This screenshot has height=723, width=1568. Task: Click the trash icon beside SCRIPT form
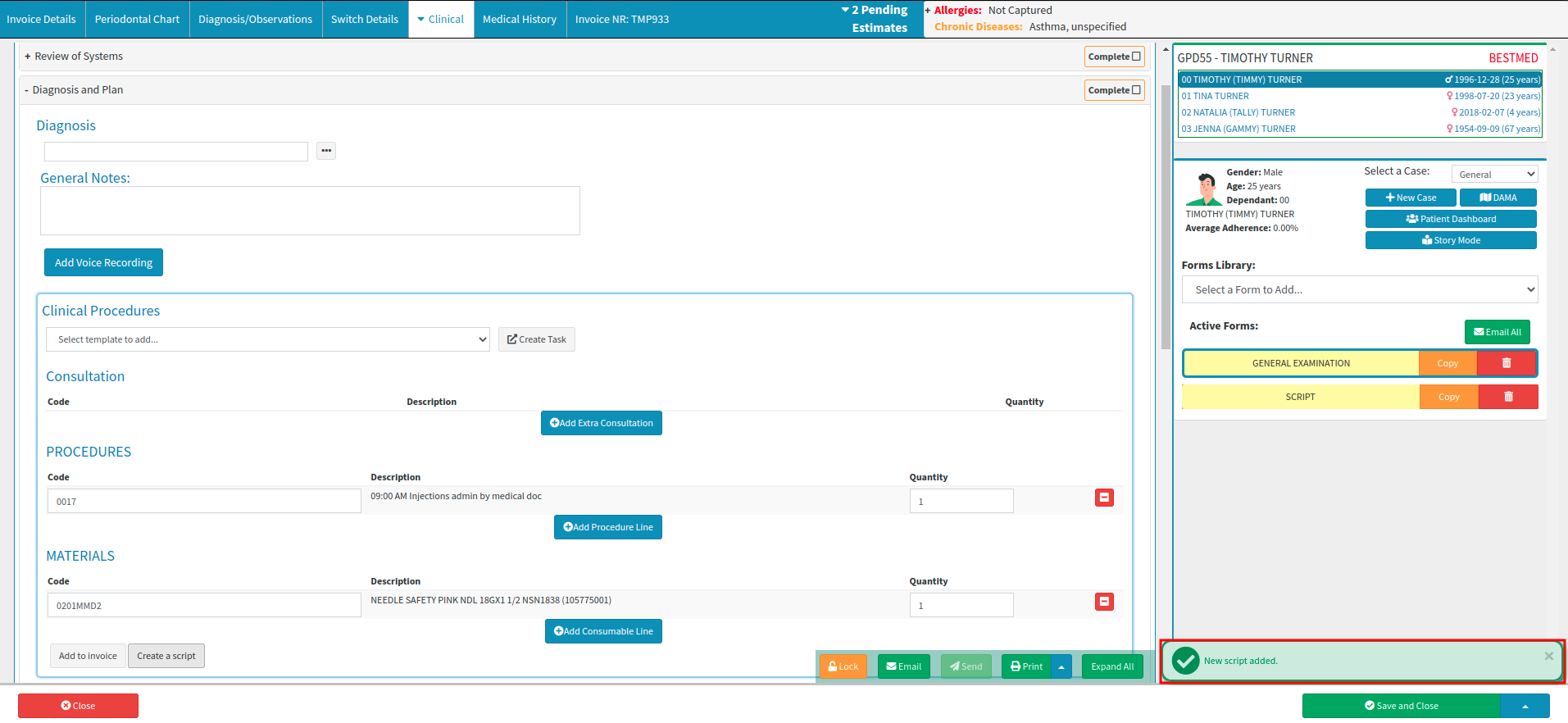pyautogui.click(x=1507, y=397)
